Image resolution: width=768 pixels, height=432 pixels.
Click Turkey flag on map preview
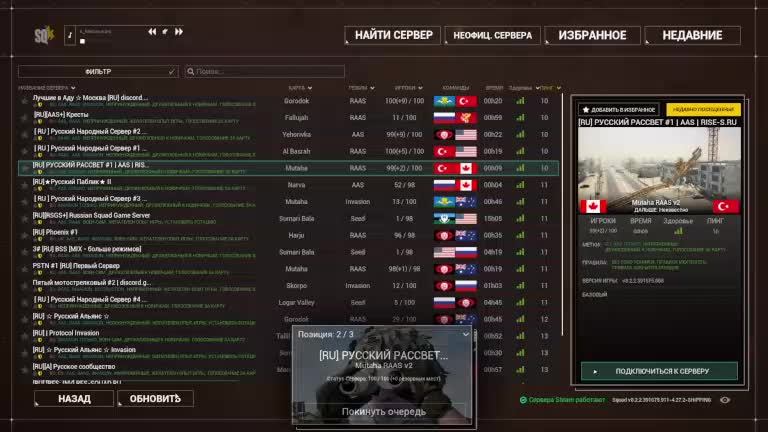pos(726,206)
